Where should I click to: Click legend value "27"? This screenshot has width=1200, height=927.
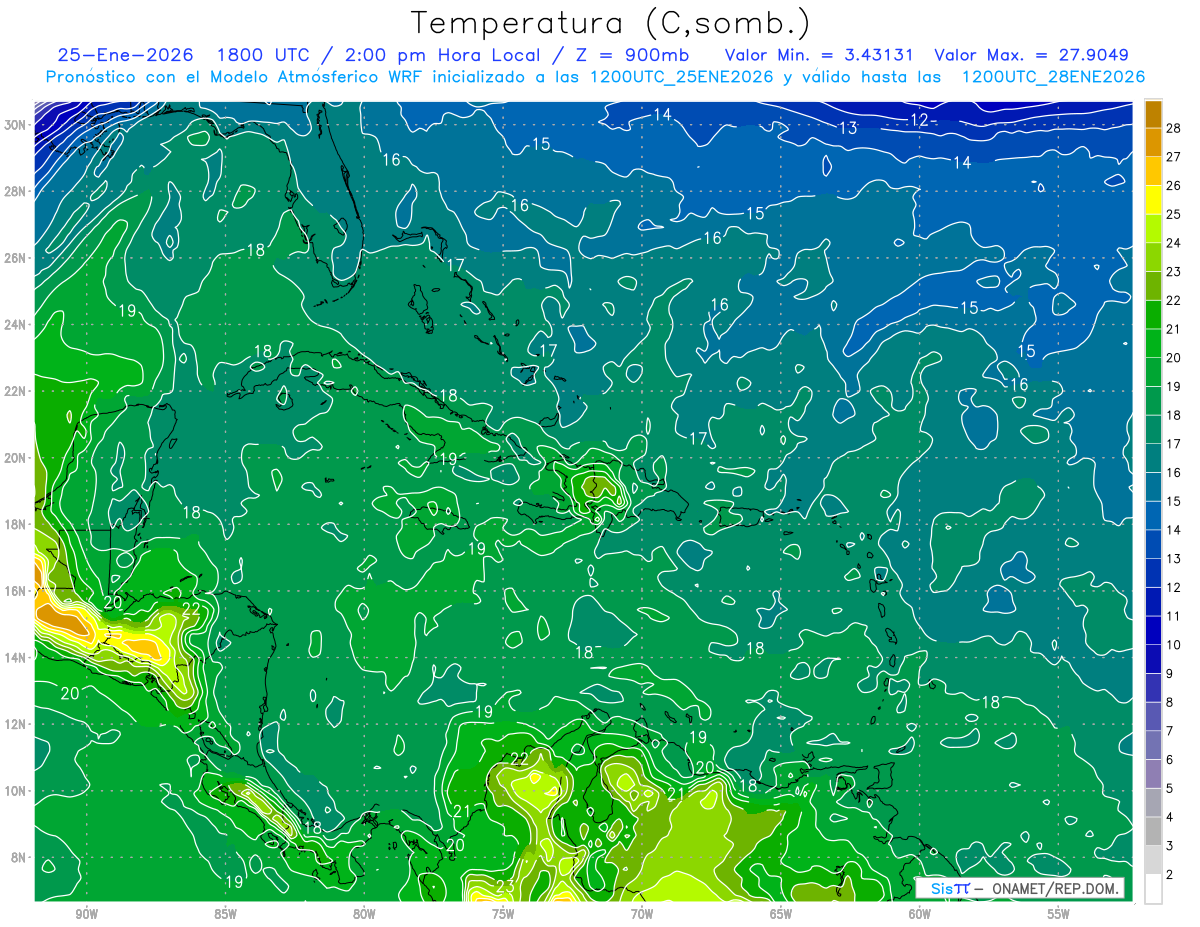click(1174, 157)
